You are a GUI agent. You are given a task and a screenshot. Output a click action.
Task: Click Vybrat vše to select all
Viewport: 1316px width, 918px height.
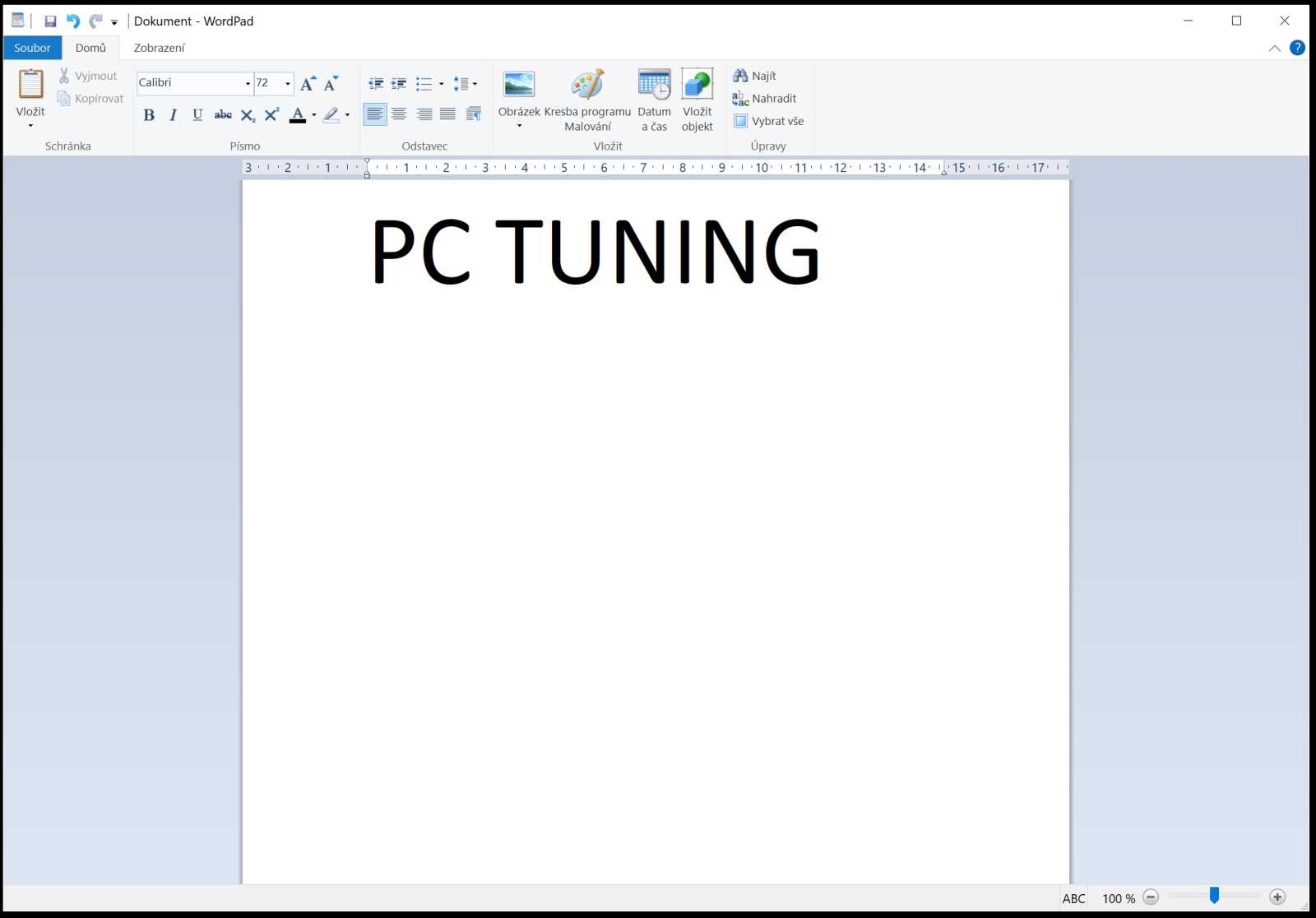click(x=768, y=121)
